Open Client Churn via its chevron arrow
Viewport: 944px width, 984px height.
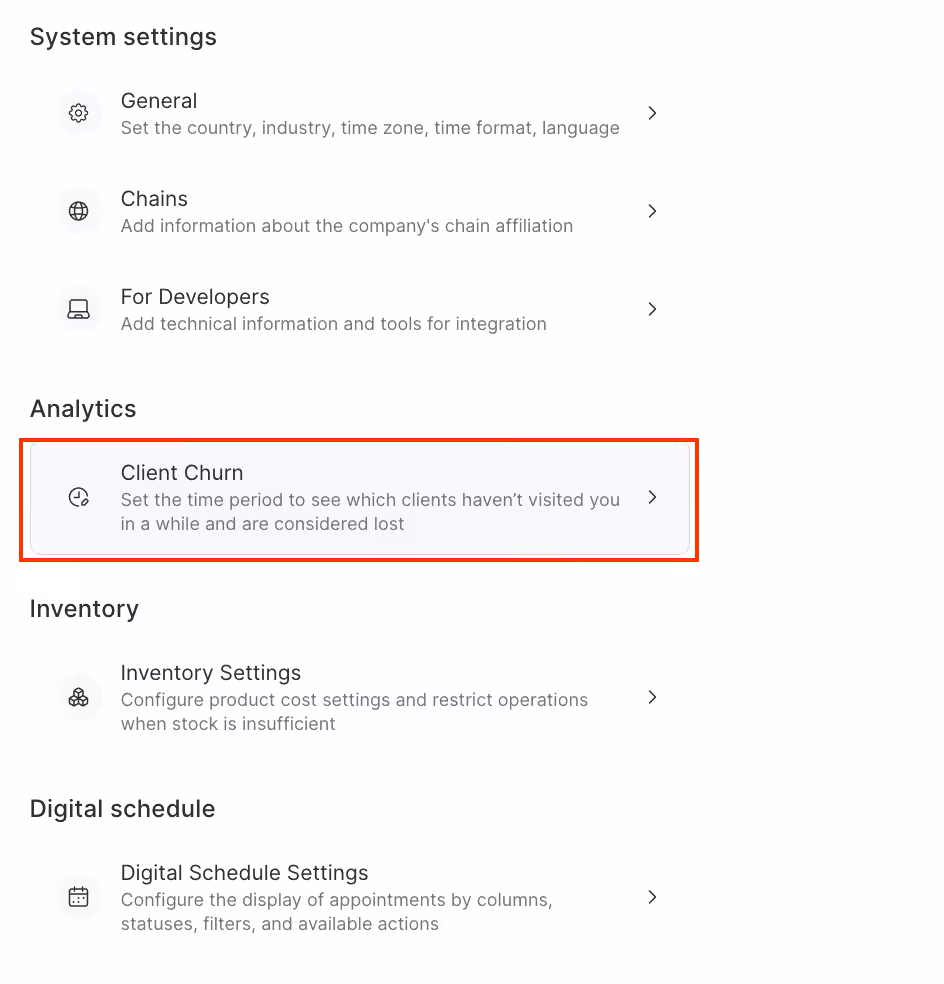point(652,497)
